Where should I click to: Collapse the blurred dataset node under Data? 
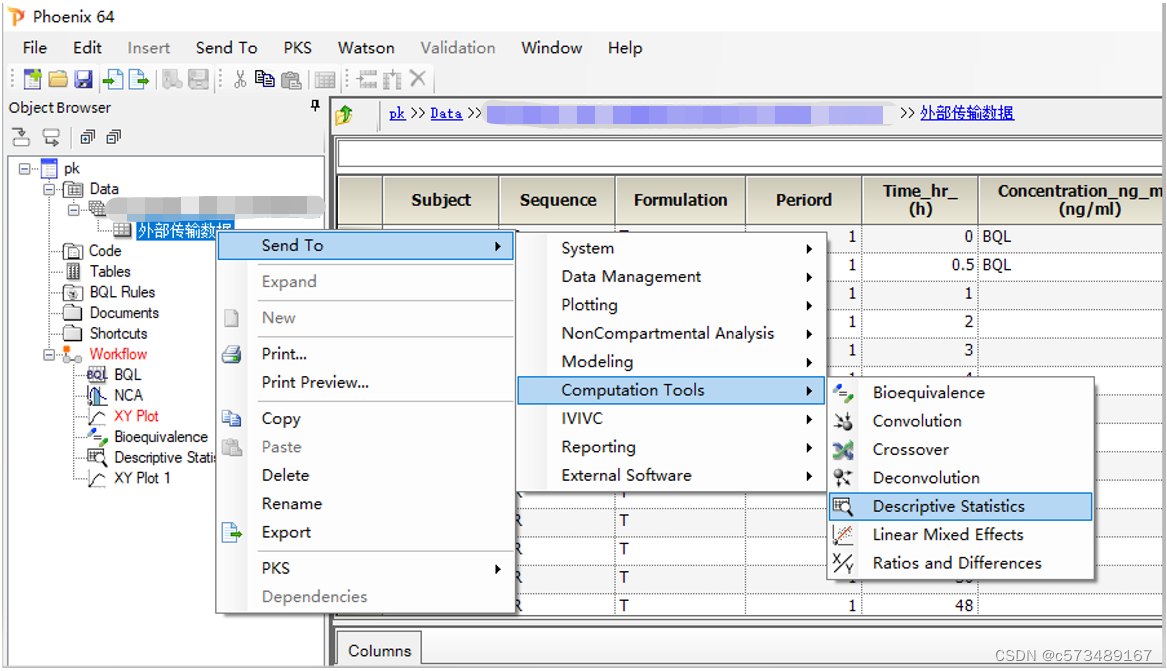[74, 210]
